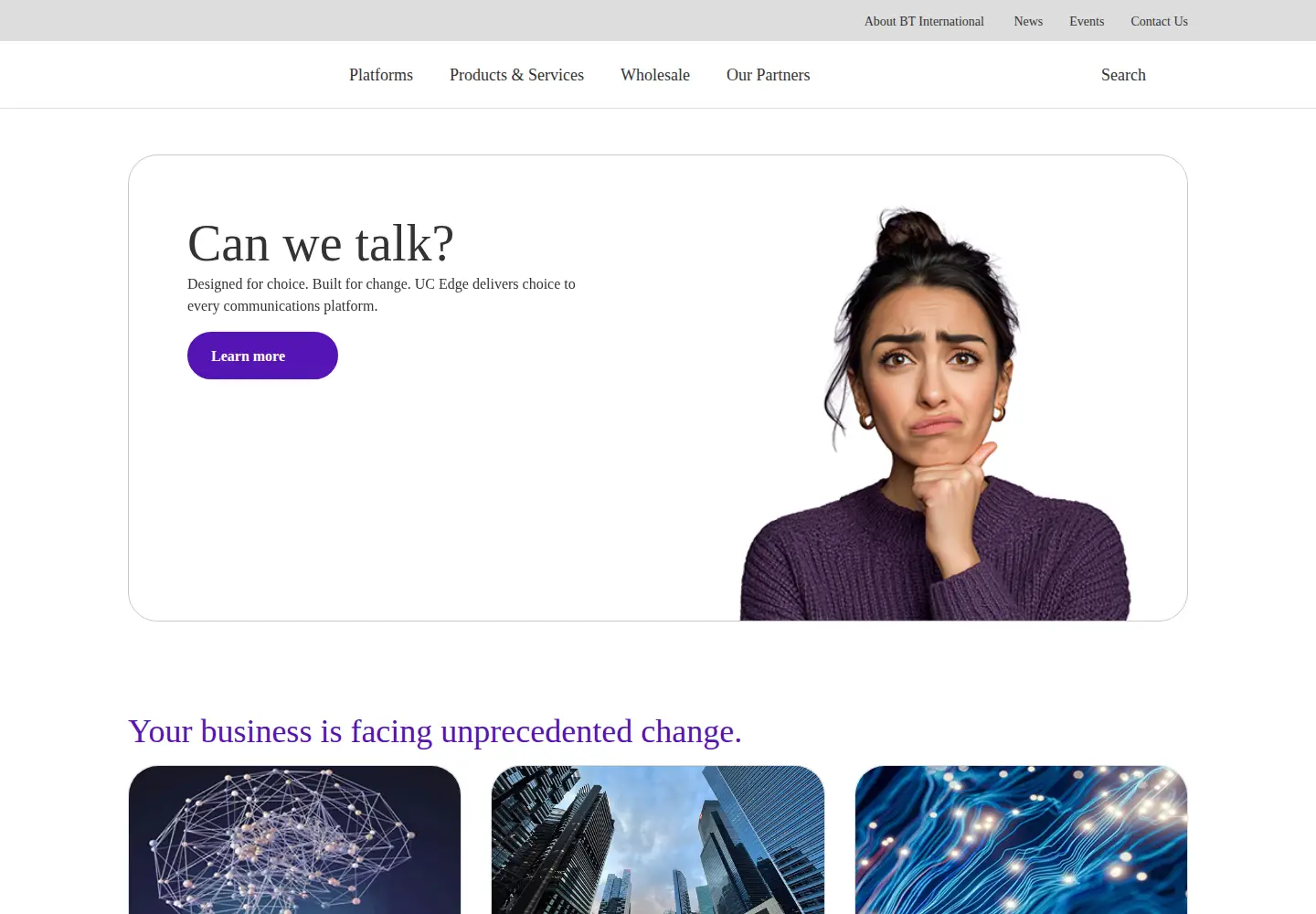
Task: Open the blue fiber optics image card
Action: pyautogui.click(x=1021, y=840)
